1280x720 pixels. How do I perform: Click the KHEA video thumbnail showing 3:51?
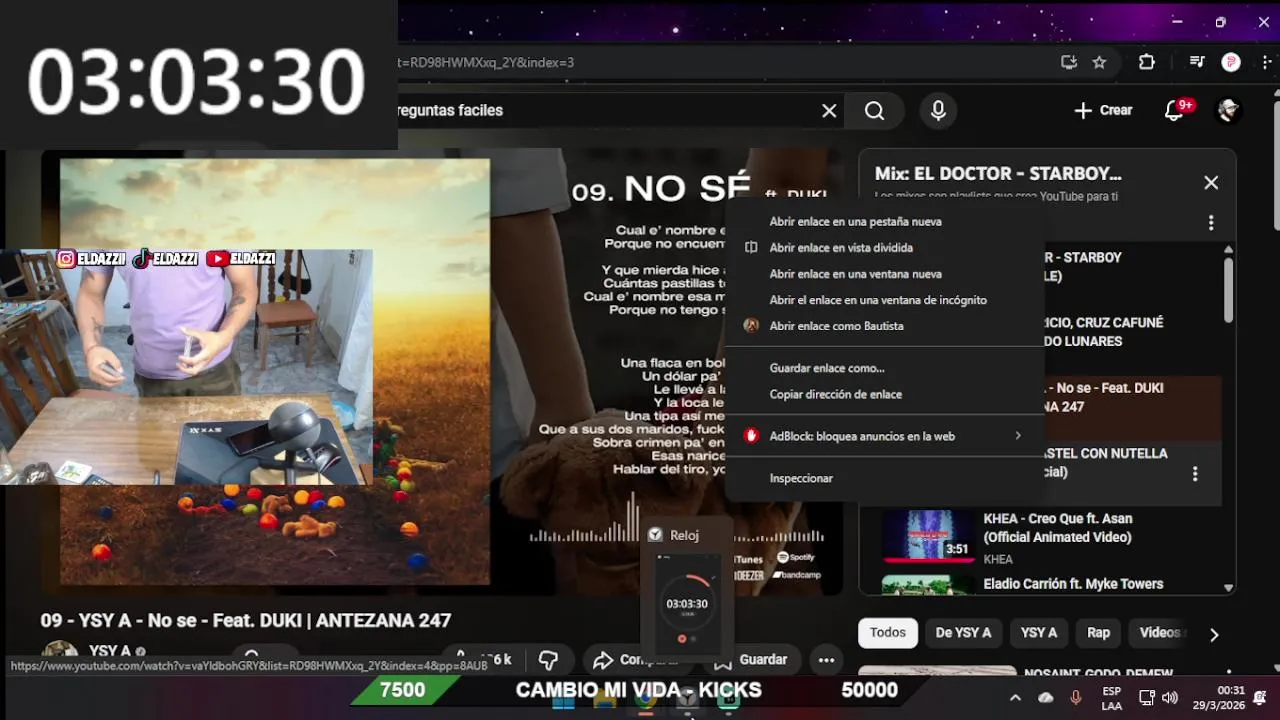(x=928, y=537)
